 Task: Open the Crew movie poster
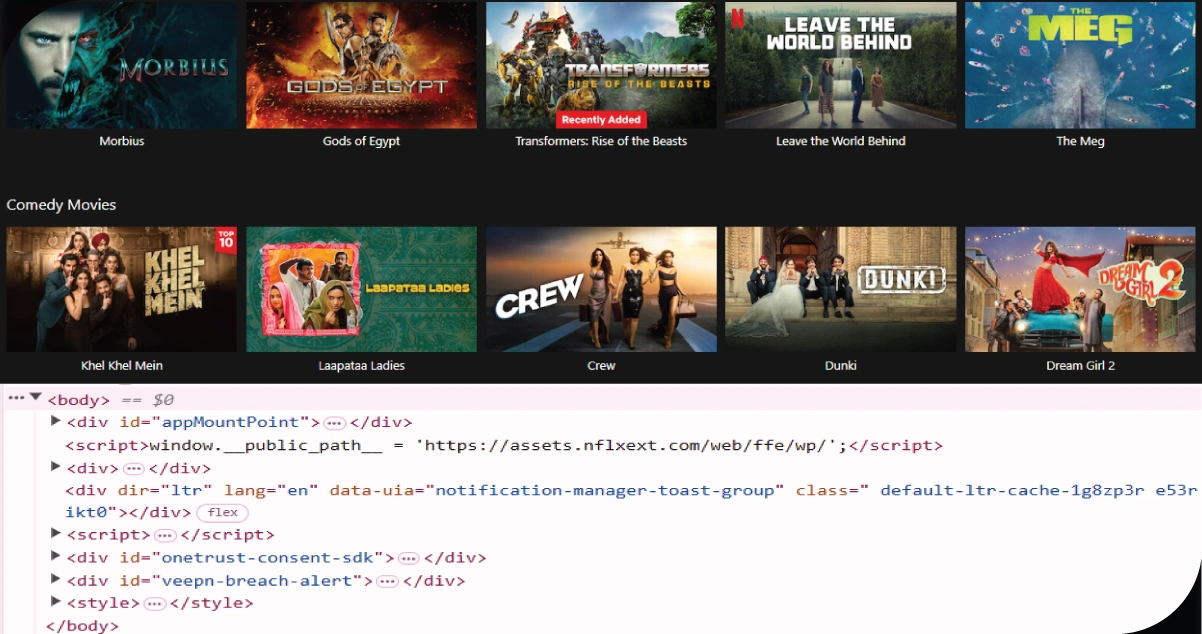tap(601, 289)
